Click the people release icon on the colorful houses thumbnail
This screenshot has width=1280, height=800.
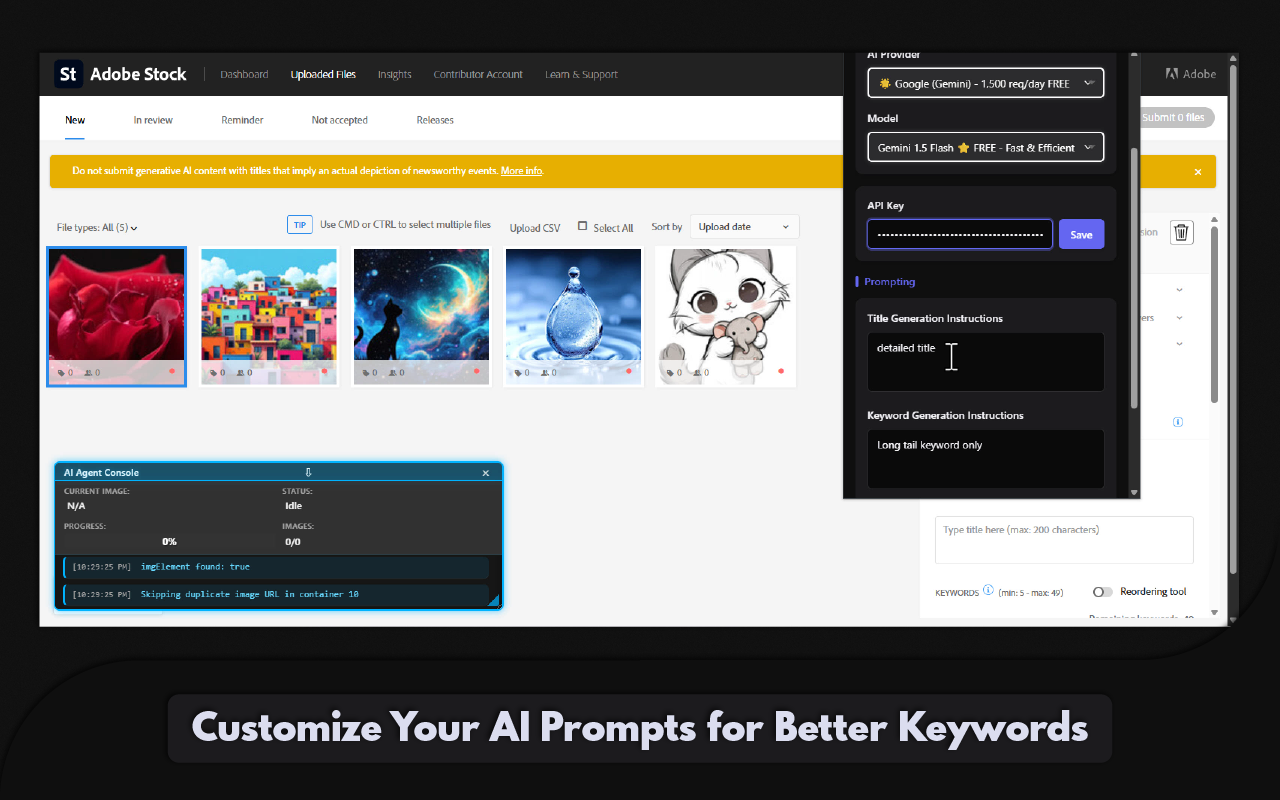(240, 373)
